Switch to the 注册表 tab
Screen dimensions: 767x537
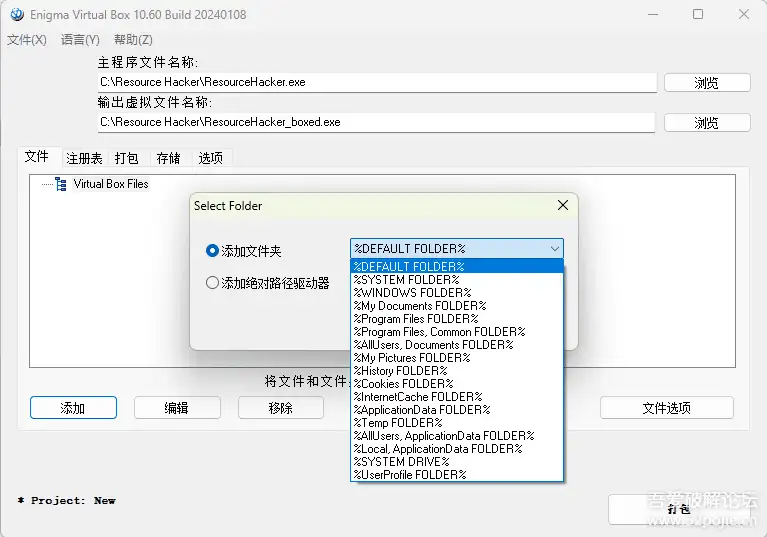(84, 158)
